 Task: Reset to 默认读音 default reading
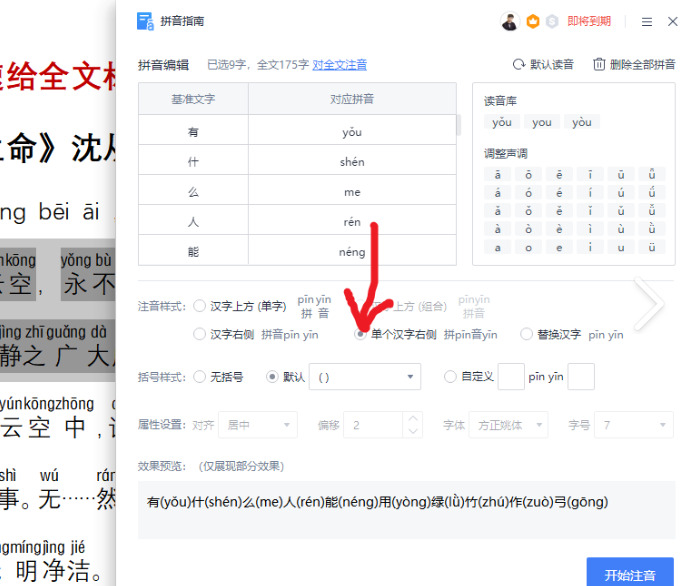pos(543,65)
